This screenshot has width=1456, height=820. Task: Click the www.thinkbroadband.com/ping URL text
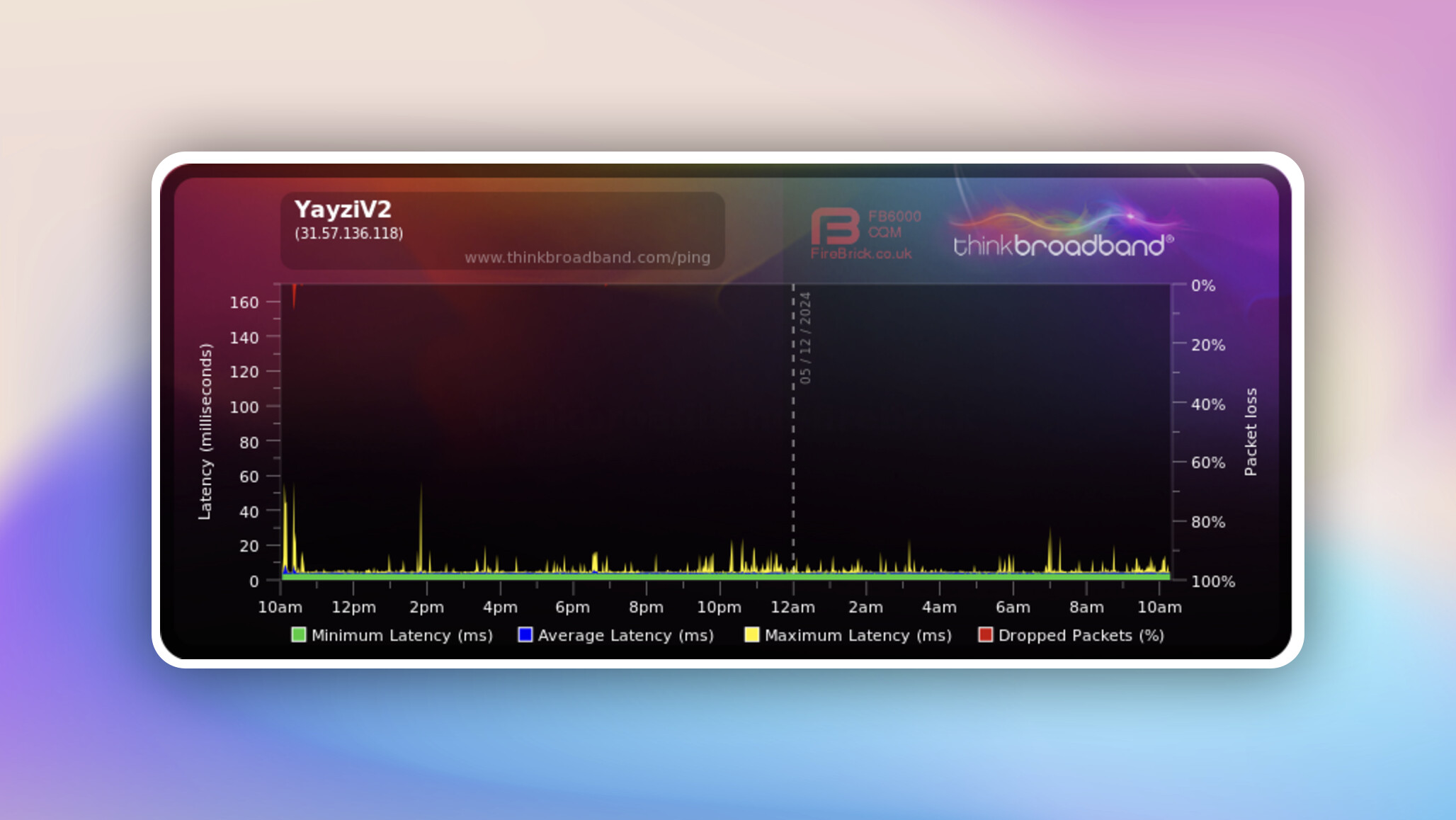click(587, 257)
